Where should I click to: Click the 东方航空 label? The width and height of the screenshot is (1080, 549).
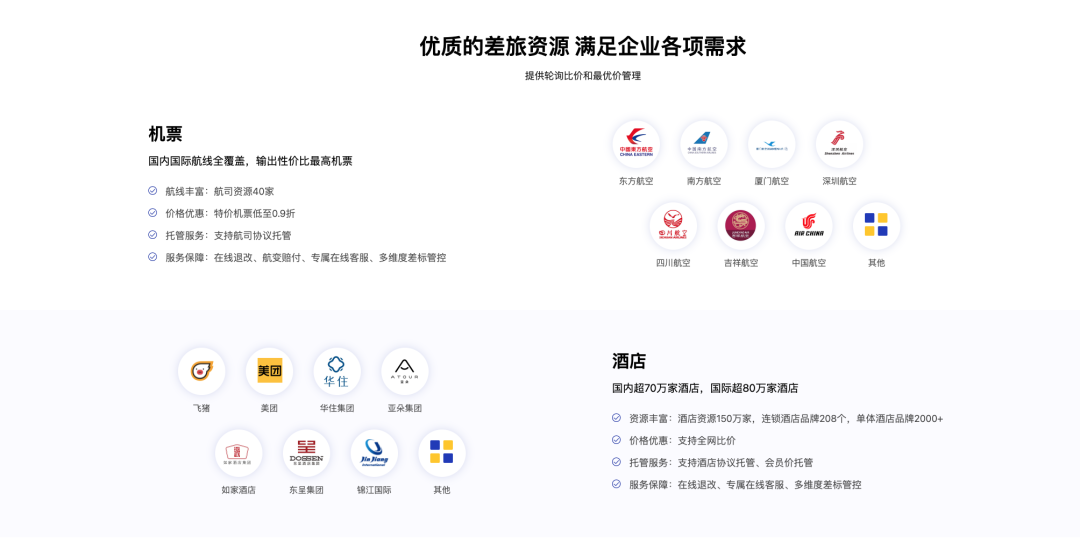636,181
